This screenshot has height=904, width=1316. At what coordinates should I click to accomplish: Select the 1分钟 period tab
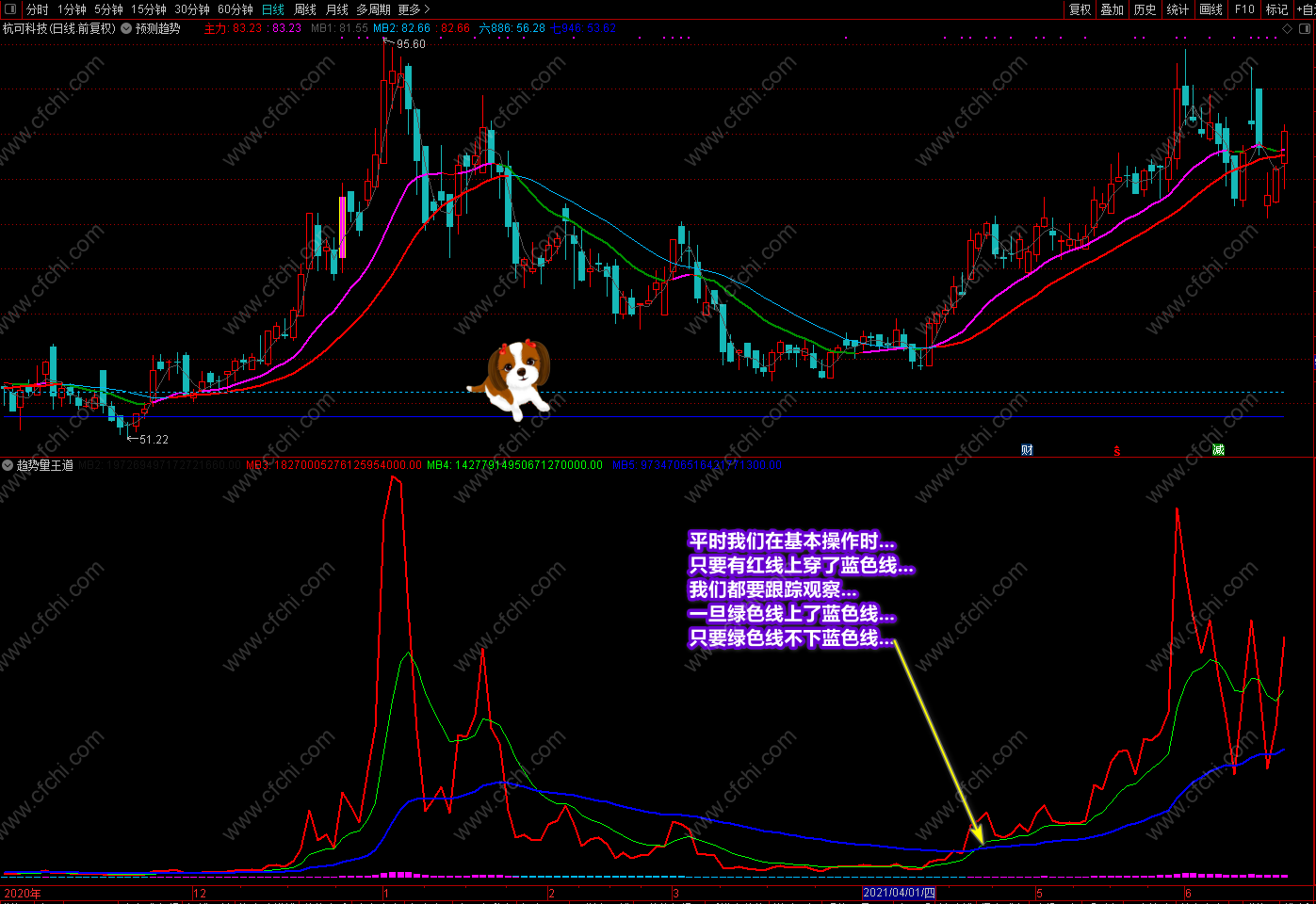click(72, 9)
